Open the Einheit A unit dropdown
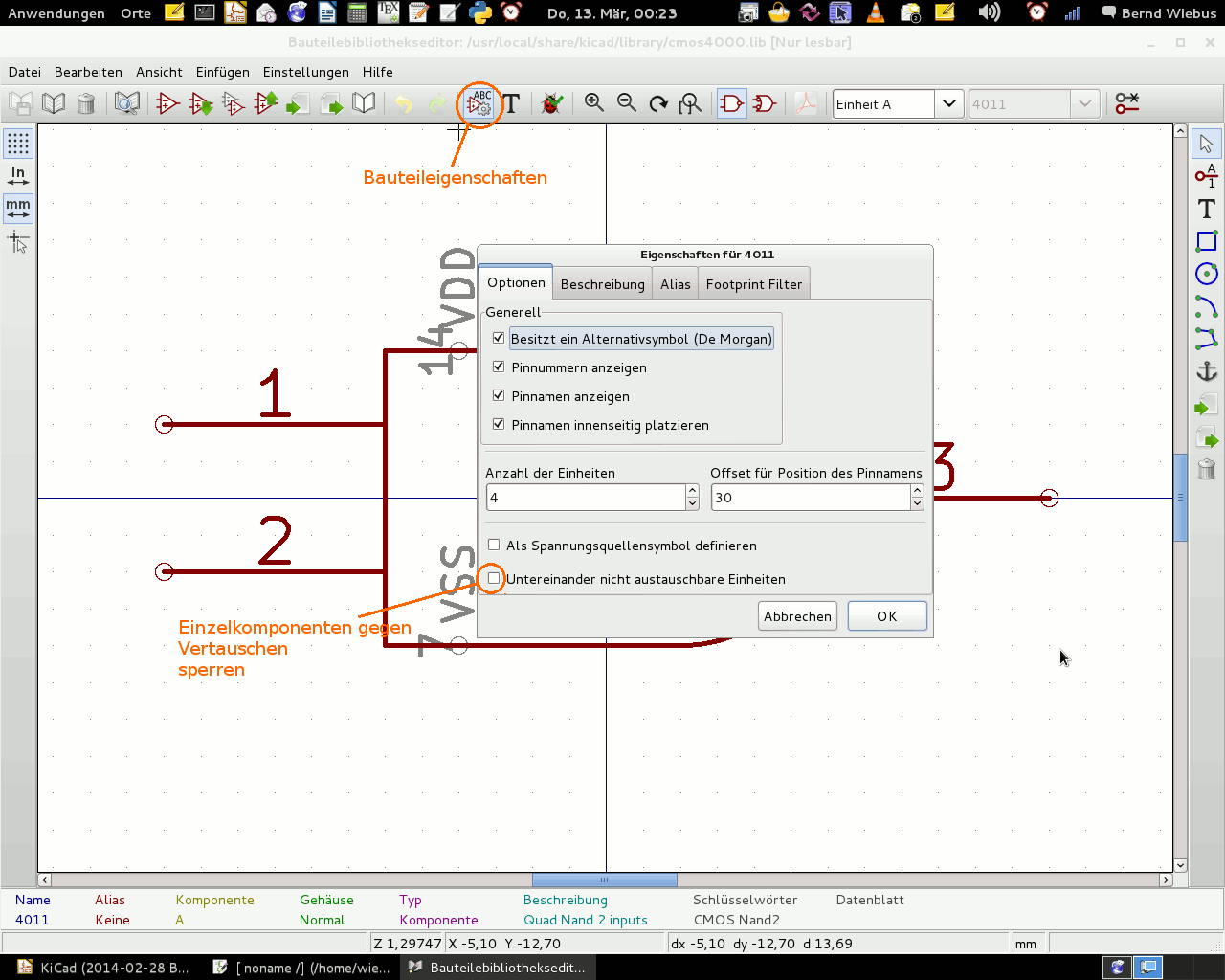This screenshot has height=980, width=1225. (948, 103)
